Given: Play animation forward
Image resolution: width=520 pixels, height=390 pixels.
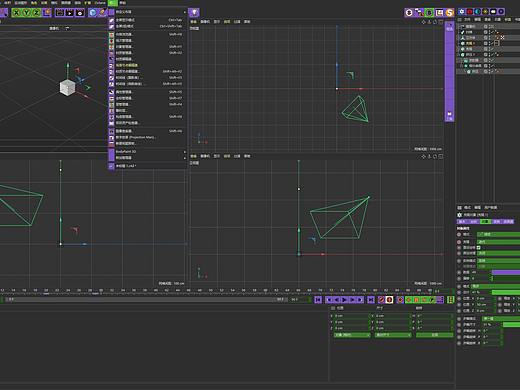Looking at the screenshot, I should [344, 300].
